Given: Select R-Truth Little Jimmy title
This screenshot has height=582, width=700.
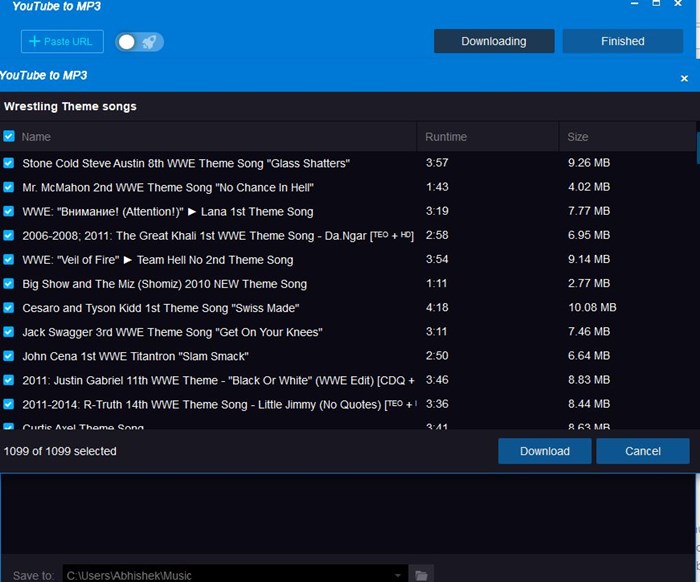Looking at the screenshot, I should [219, 404].
